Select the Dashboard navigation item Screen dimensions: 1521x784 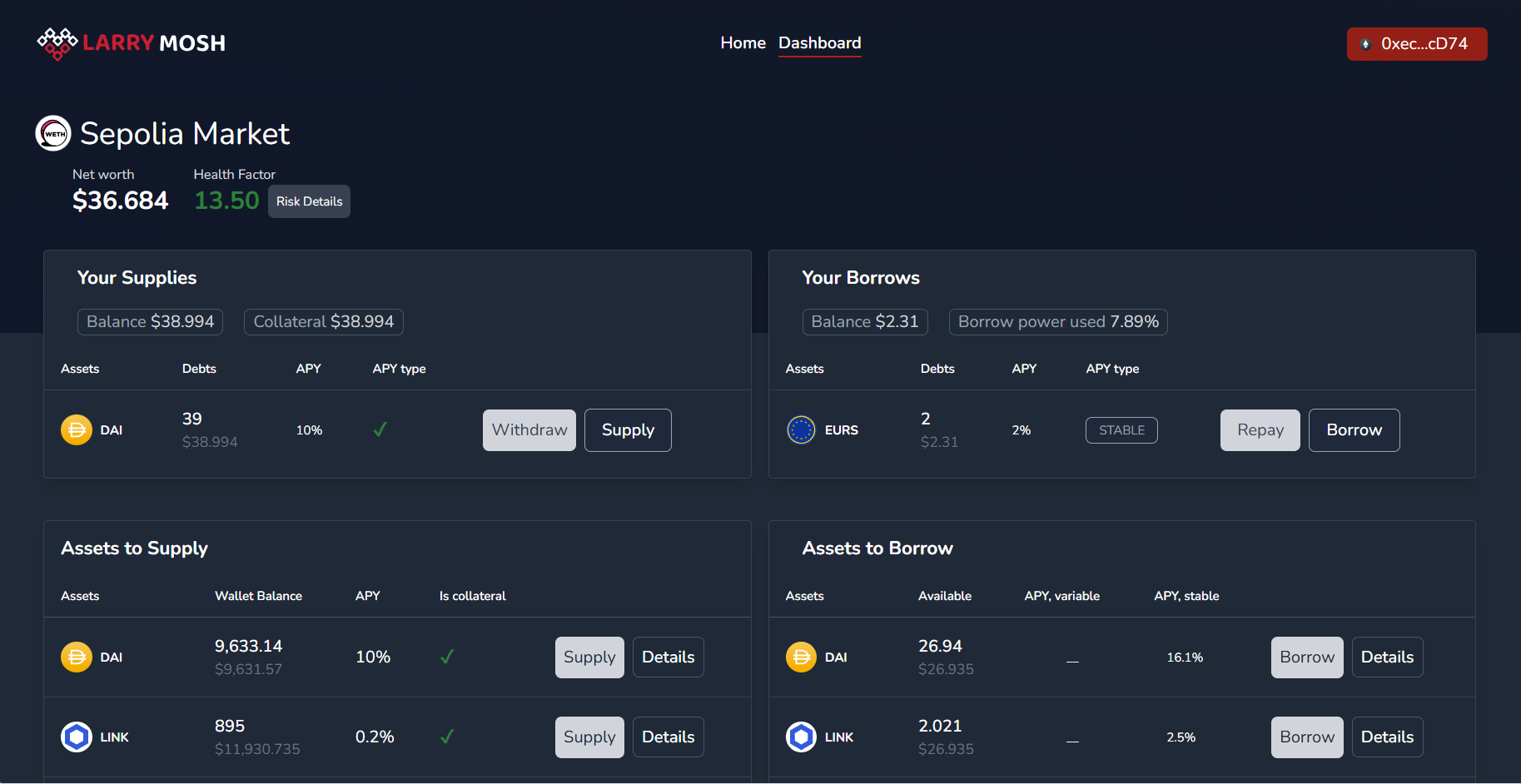(x=819, y=42)
